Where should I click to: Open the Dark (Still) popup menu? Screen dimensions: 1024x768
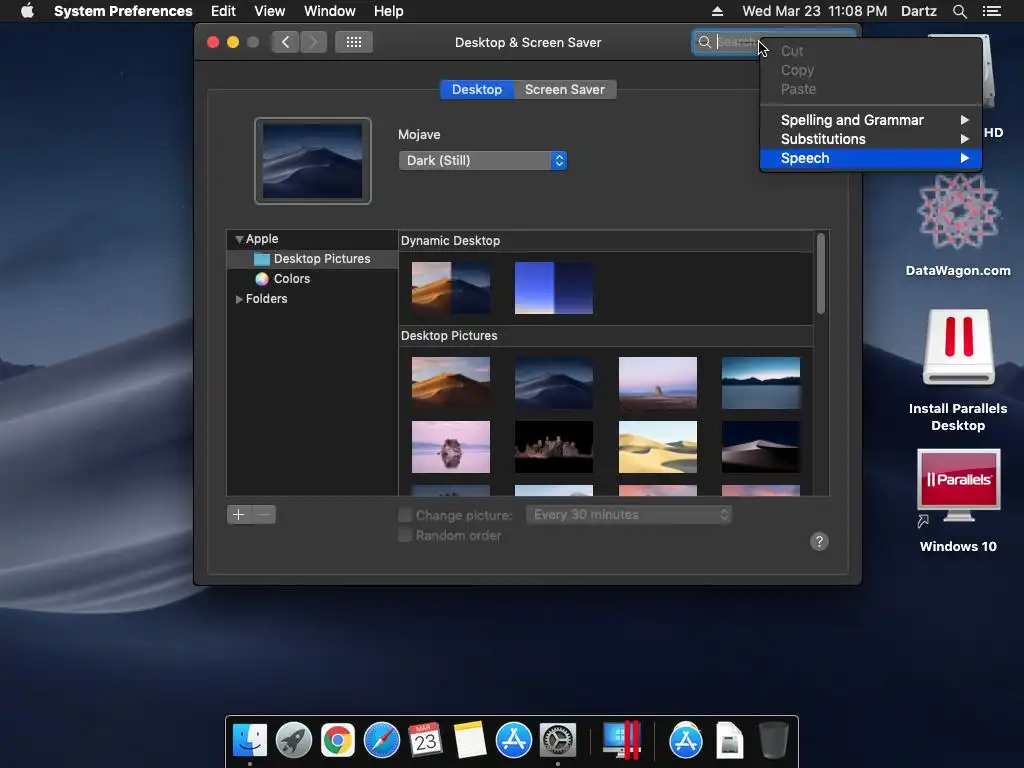coord(483,161)
